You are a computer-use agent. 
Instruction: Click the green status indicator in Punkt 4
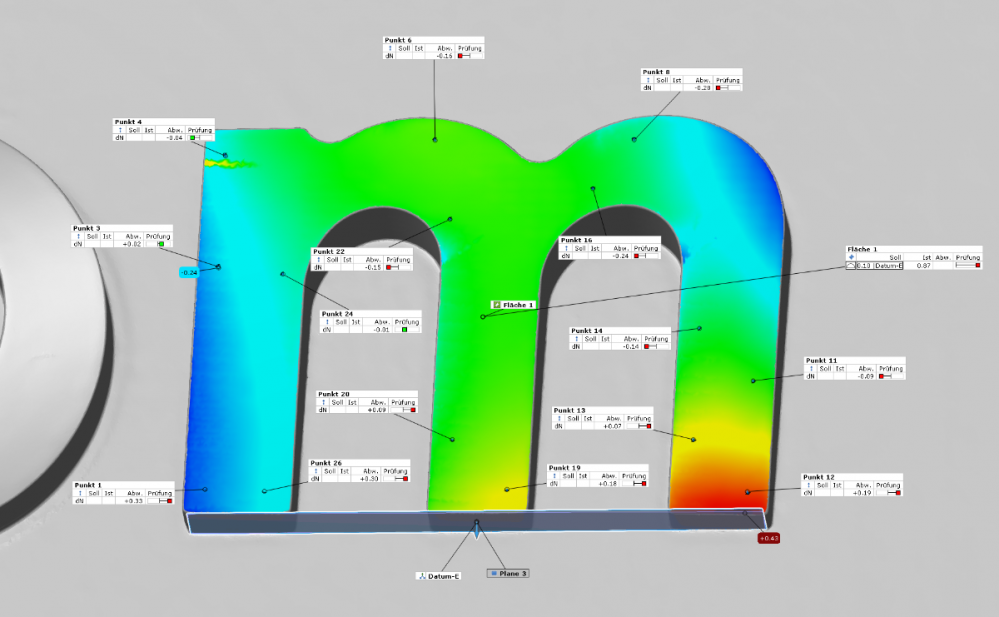(193, 138)
